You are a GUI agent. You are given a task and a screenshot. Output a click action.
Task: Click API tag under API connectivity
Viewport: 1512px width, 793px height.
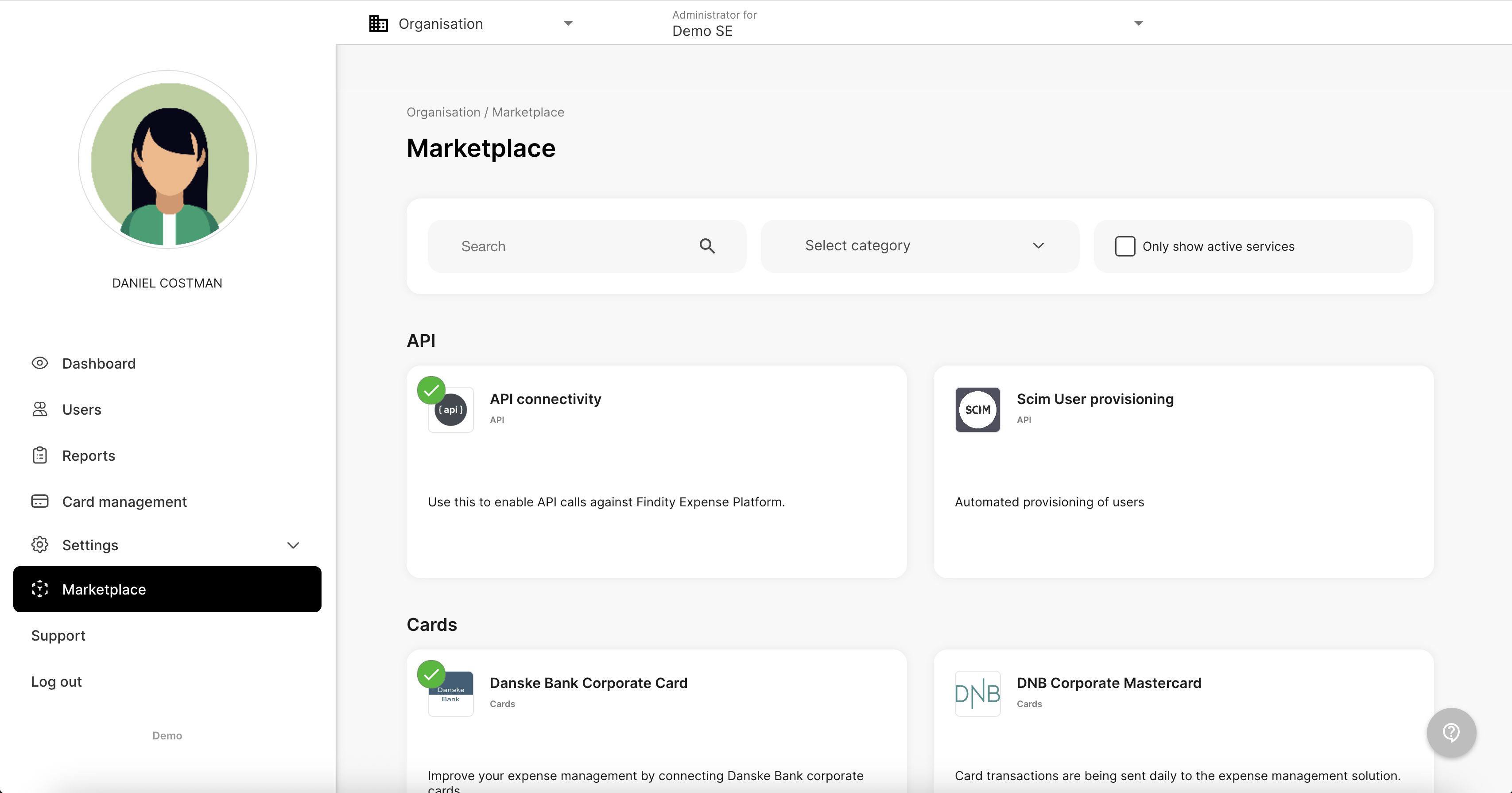[496, 420]
